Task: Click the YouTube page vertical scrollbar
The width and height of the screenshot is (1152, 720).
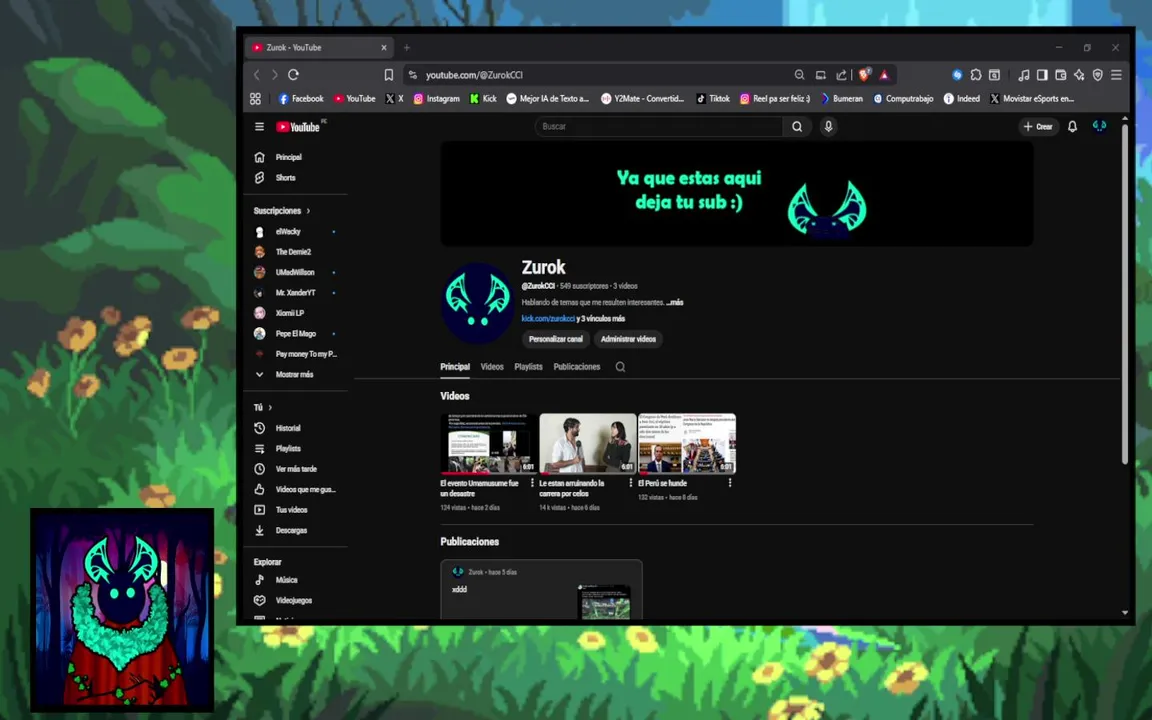Action: click(x=1124, y=294)
